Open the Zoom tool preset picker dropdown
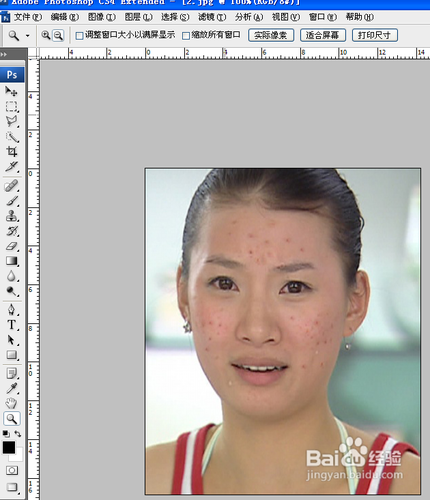Viewport: 430px width, 500px height. [28, 35]
